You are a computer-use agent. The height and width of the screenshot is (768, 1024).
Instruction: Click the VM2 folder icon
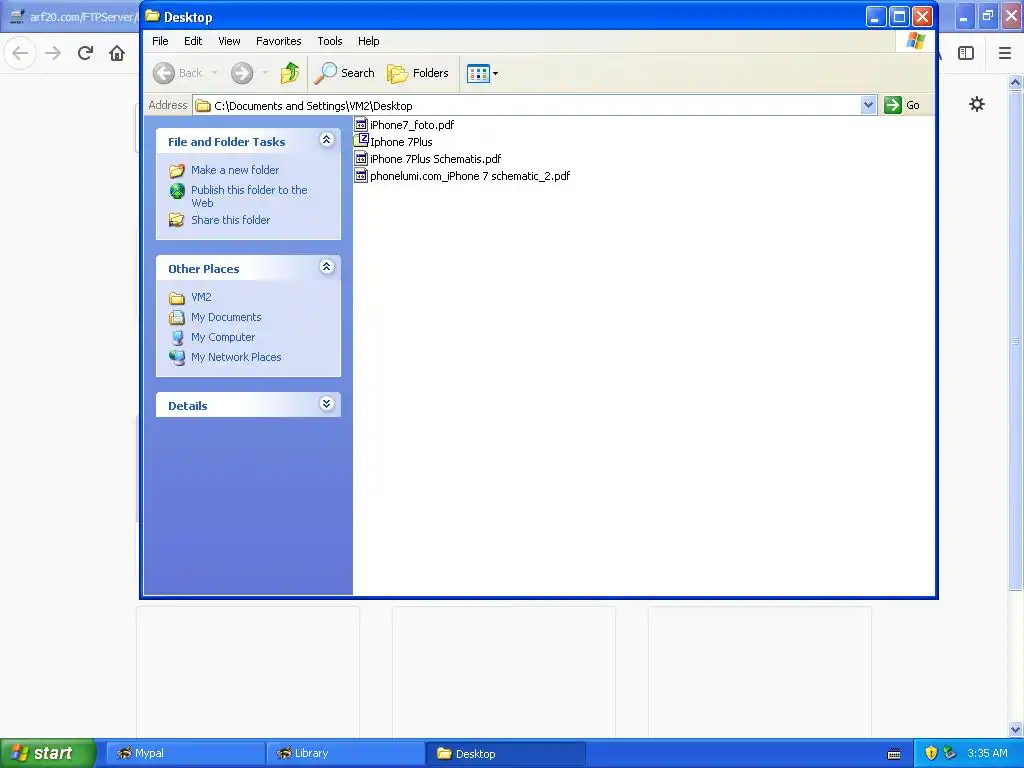pyautogui.click(x=177, y=298)
